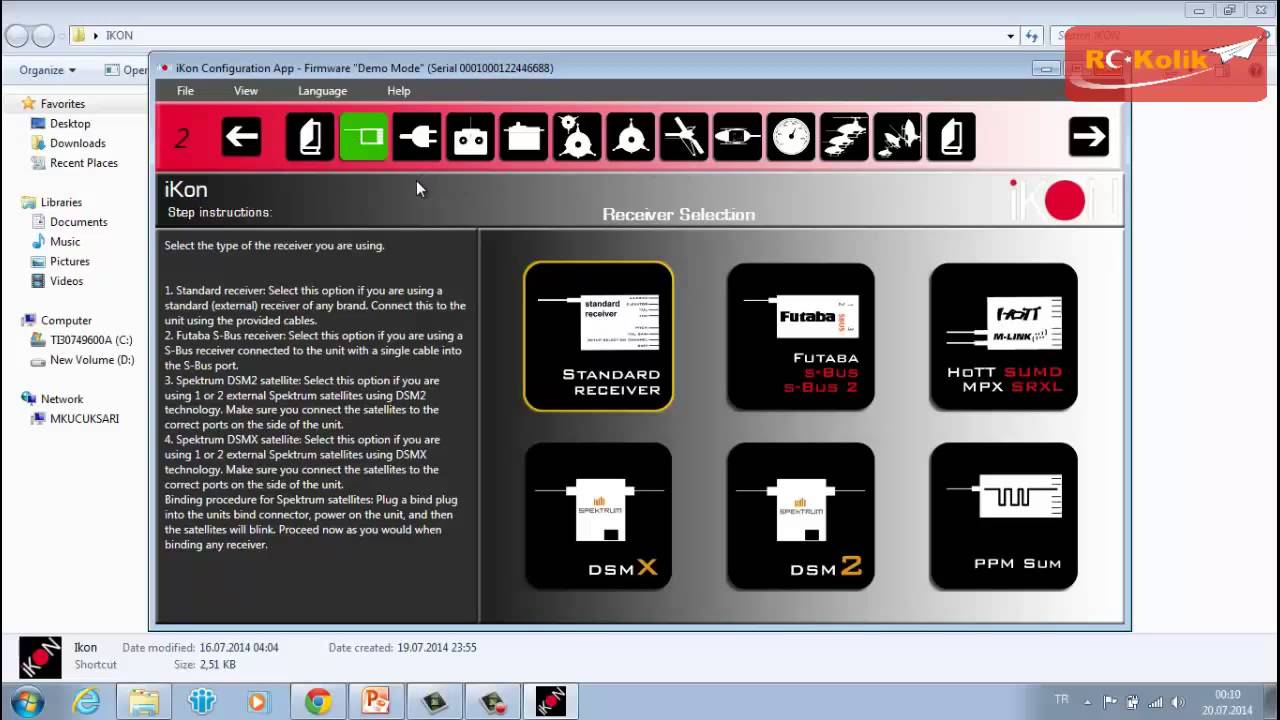Open the tumbling helicopters step icon
This screenshot has width=1280, height=720.
tap(898, 137)
